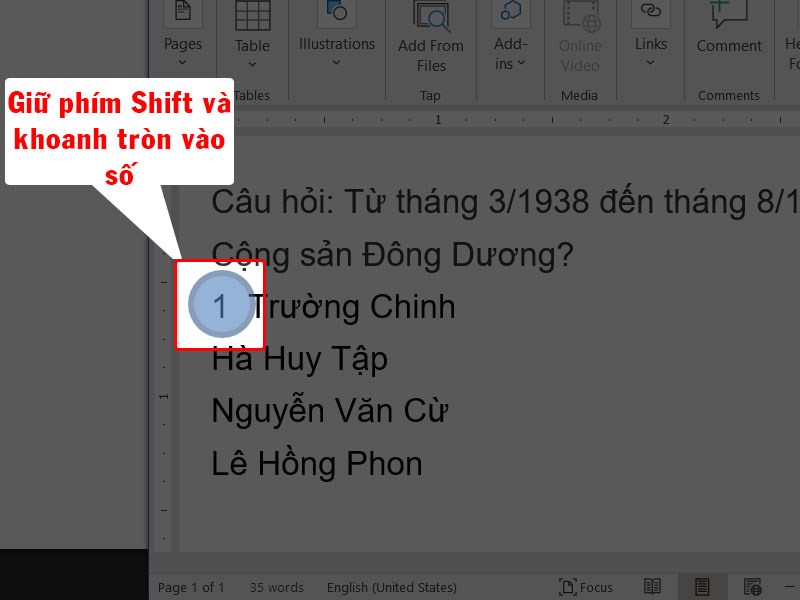Switch to Web Layout view
Screen dimensions: 800x600
tap(752, 587)
